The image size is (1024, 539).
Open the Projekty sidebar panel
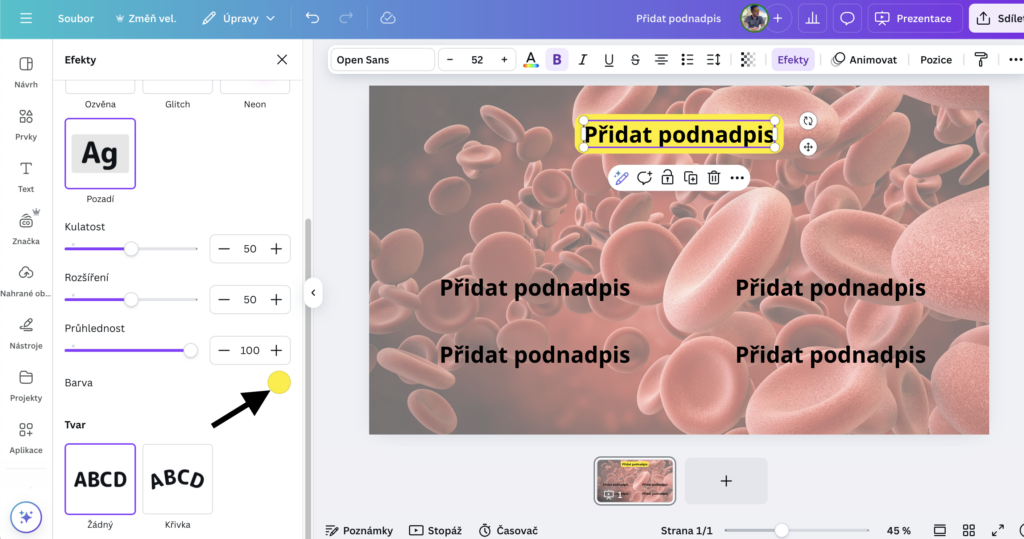coord(26,385)
